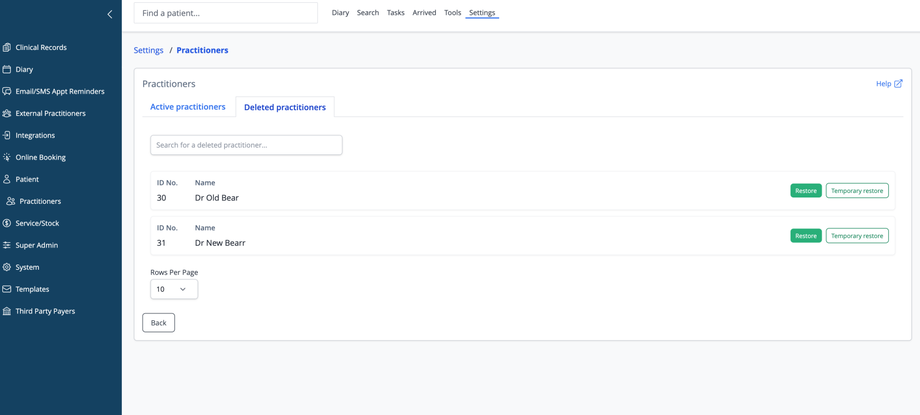Select the Deleted practitioners tab
Viewport: 920px width, 415px height.
tap(285, 107)
